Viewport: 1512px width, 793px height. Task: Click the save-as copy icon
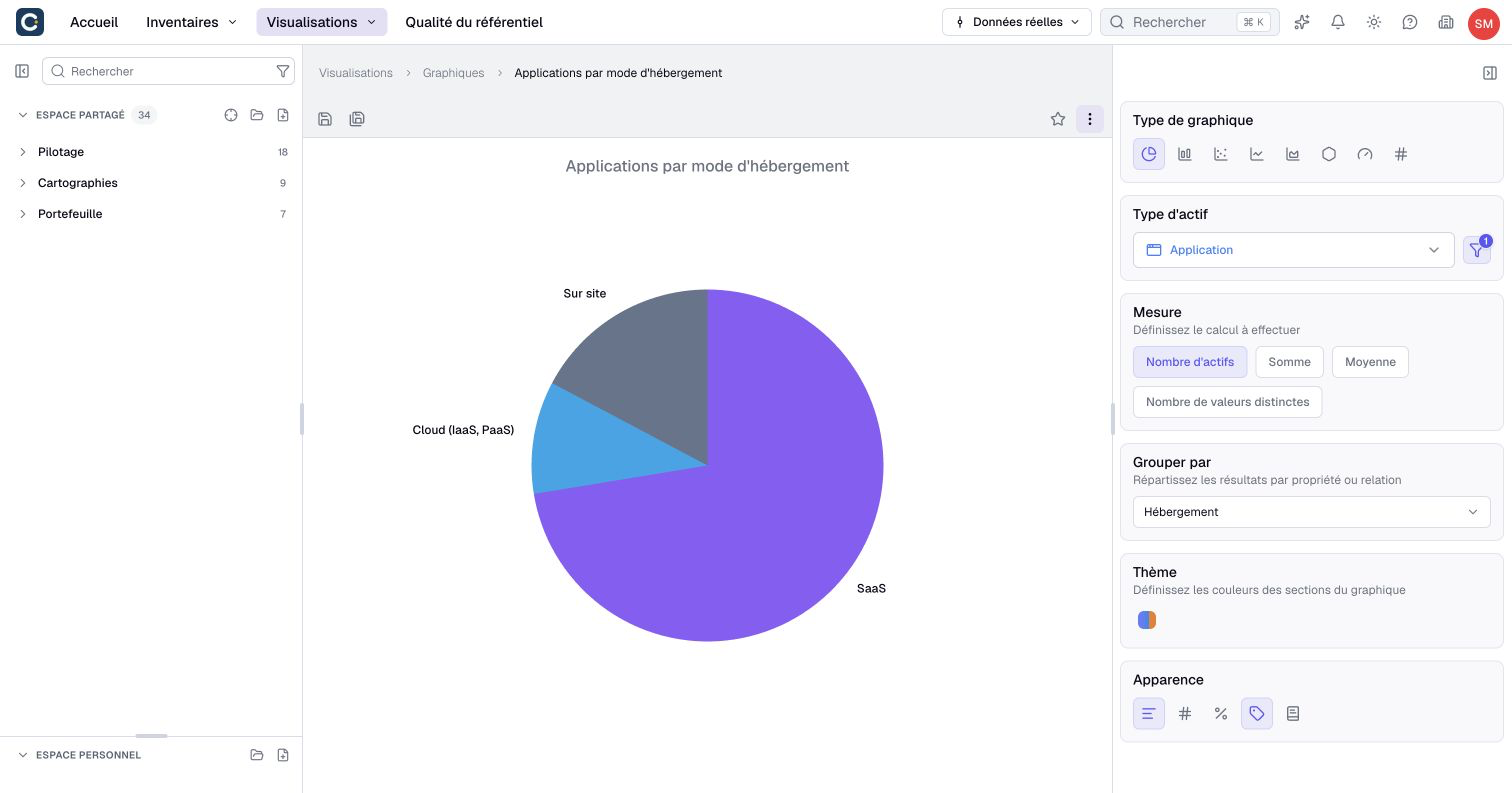pos(357,119)
